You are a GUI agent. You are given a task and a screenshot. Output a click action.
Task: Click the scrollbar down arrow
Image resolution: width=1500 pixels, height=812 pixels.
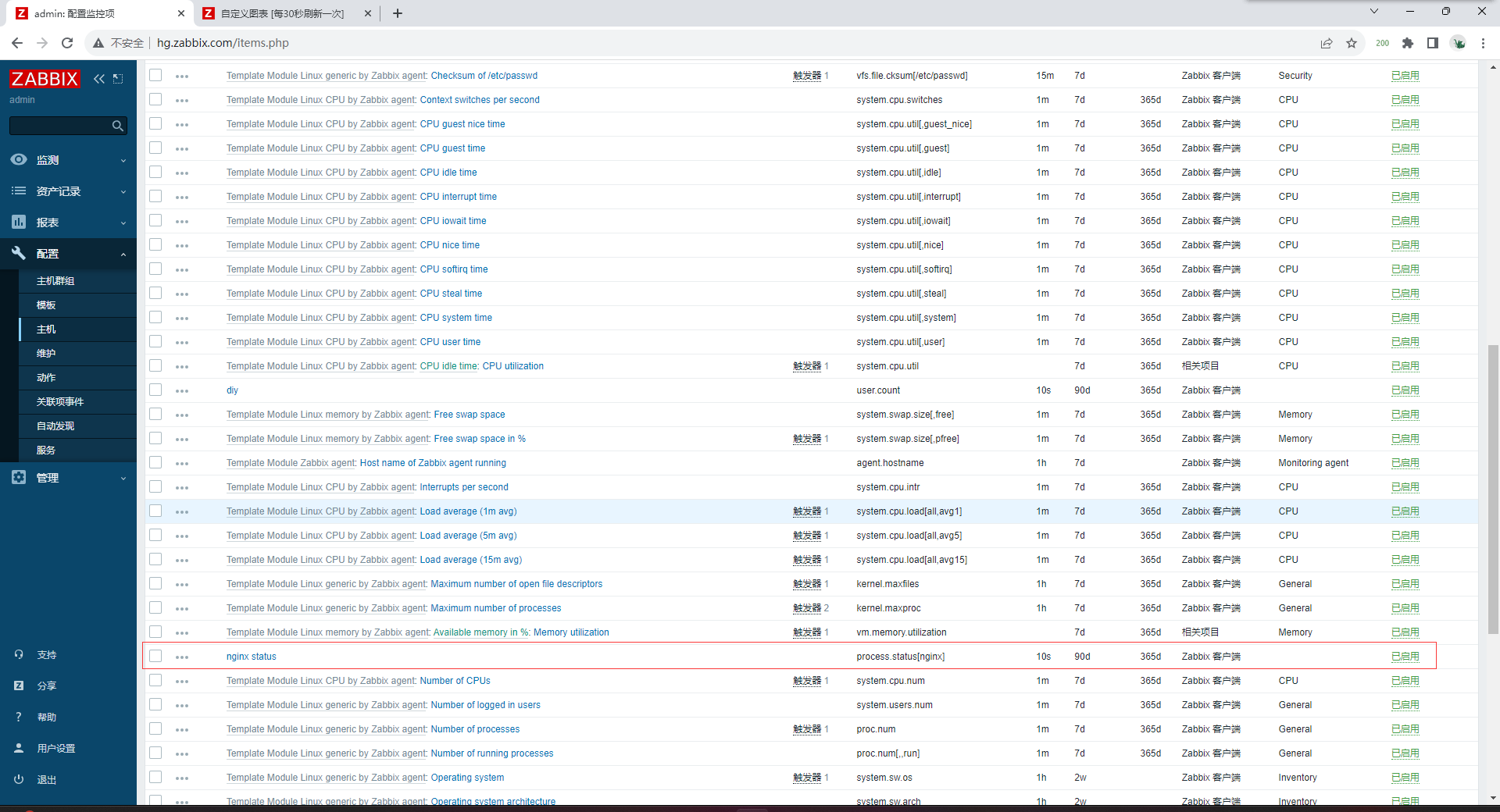[x=1493, y=798]
